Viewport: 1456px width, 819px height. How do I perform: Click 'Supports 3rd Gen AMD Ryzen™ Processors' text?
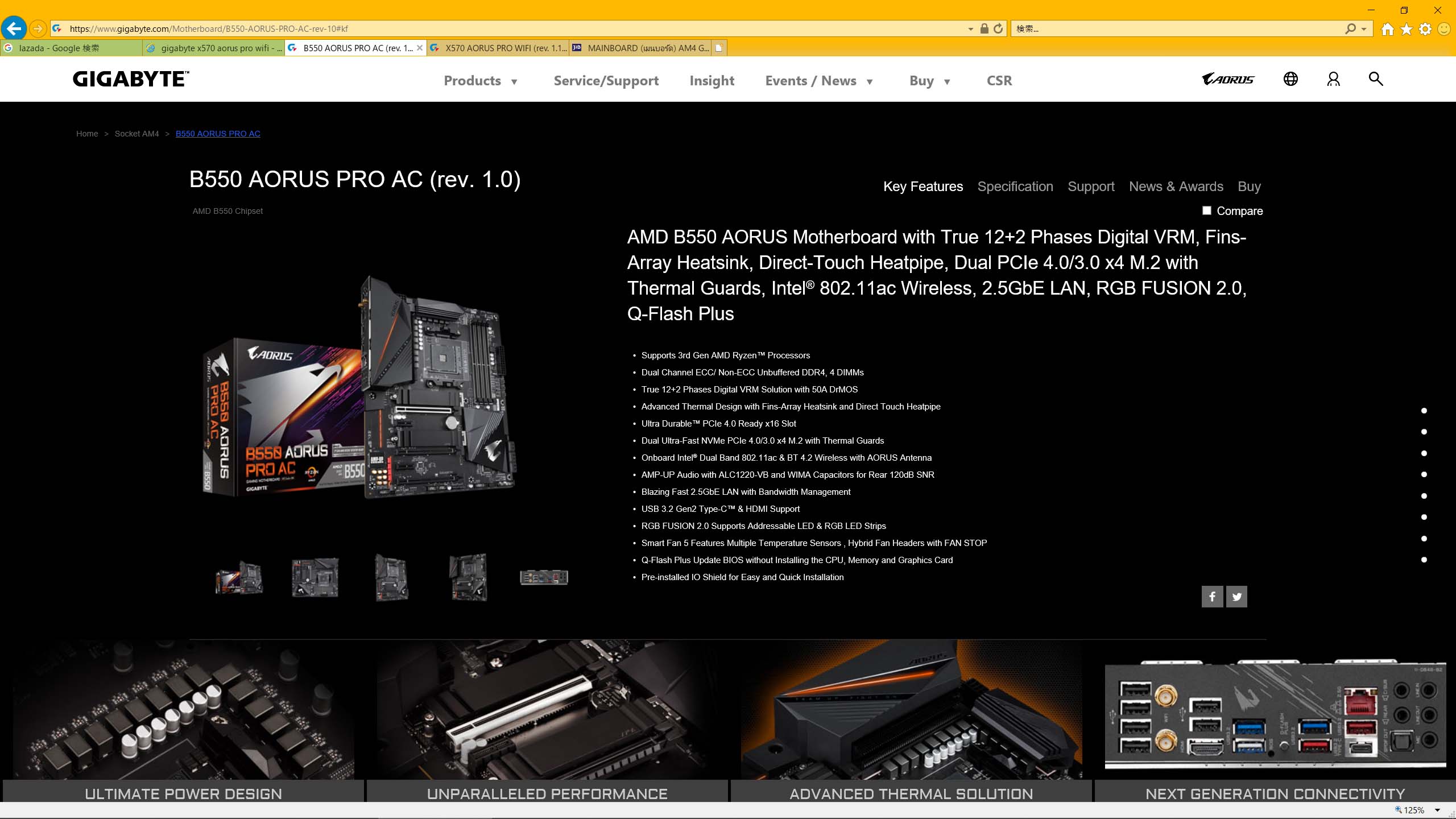coord(726,355)
